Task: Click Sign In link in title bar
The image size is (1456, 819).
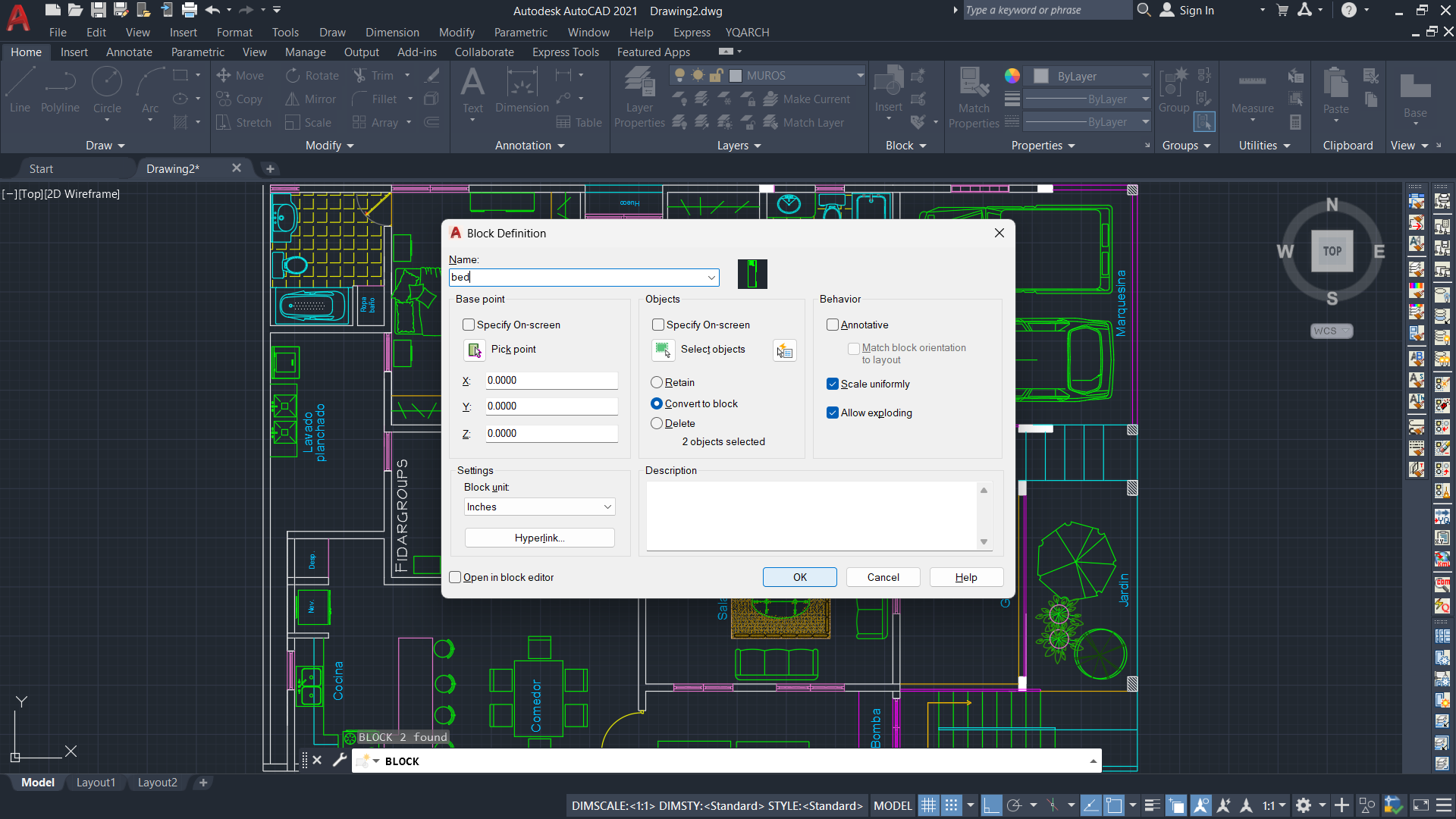Action: click(x=1197, y=11)
